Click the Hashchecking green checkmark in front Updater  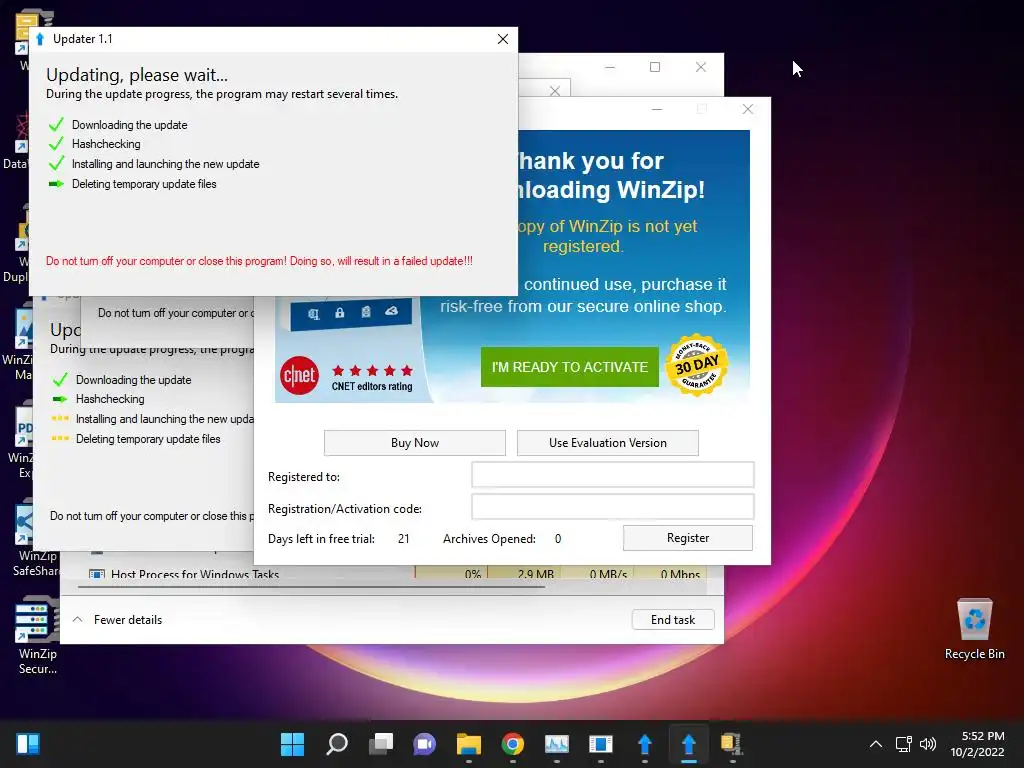click(x=57, y=144)
